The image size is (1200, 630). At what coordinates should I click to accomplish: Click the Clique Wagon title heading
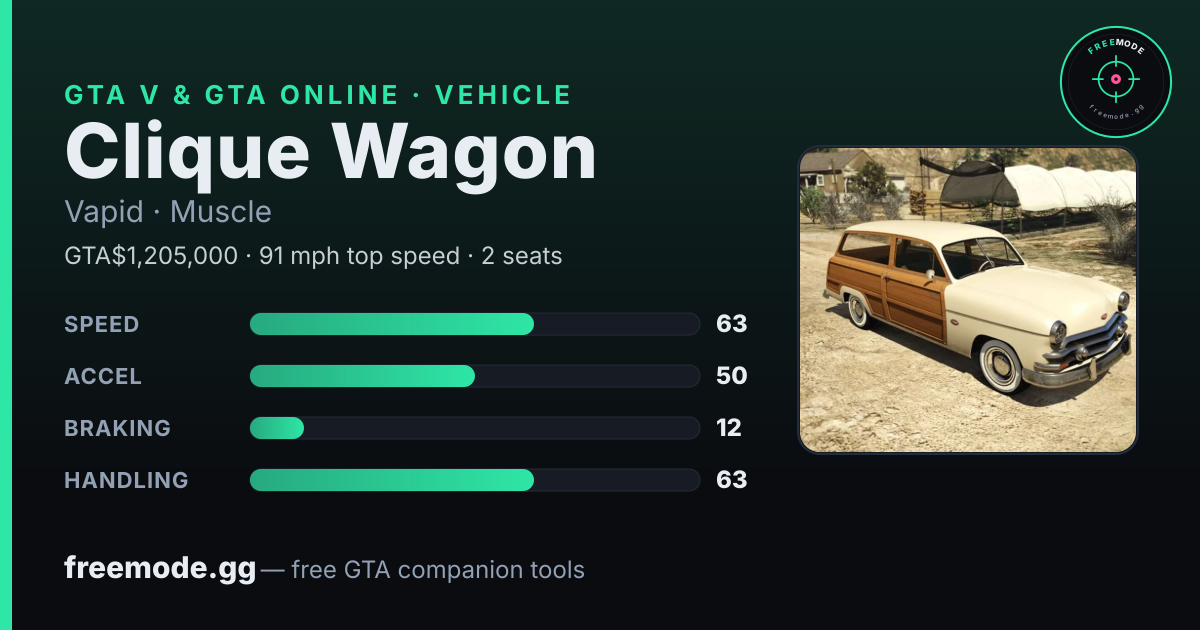click(x=330, y=153)
